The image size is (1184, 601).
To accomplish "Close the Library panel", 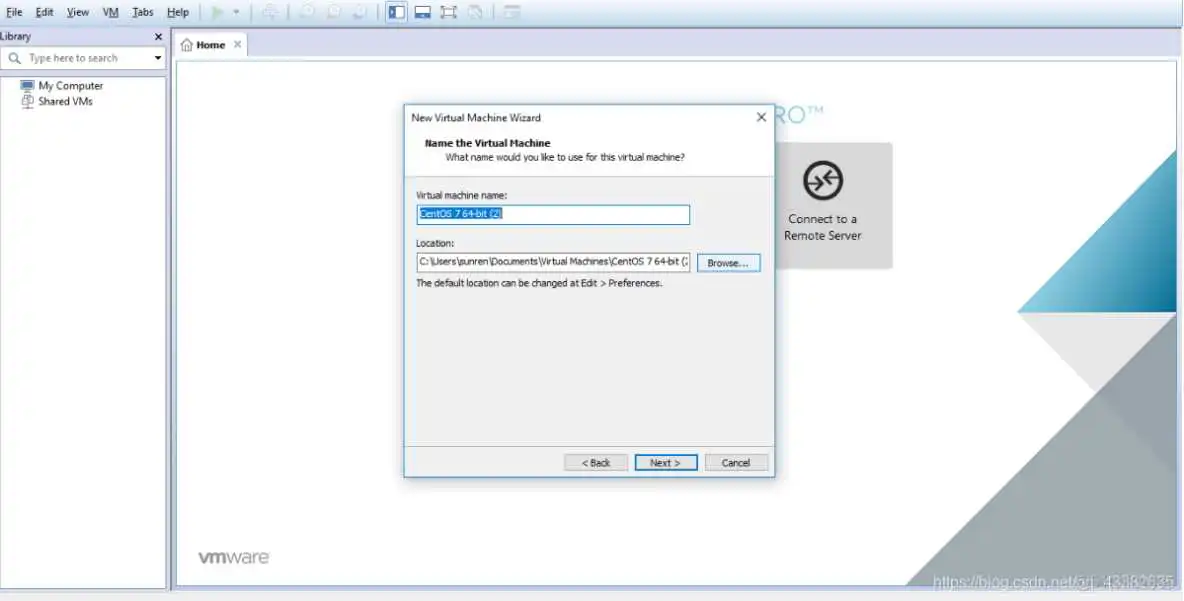I will point(158,37).
